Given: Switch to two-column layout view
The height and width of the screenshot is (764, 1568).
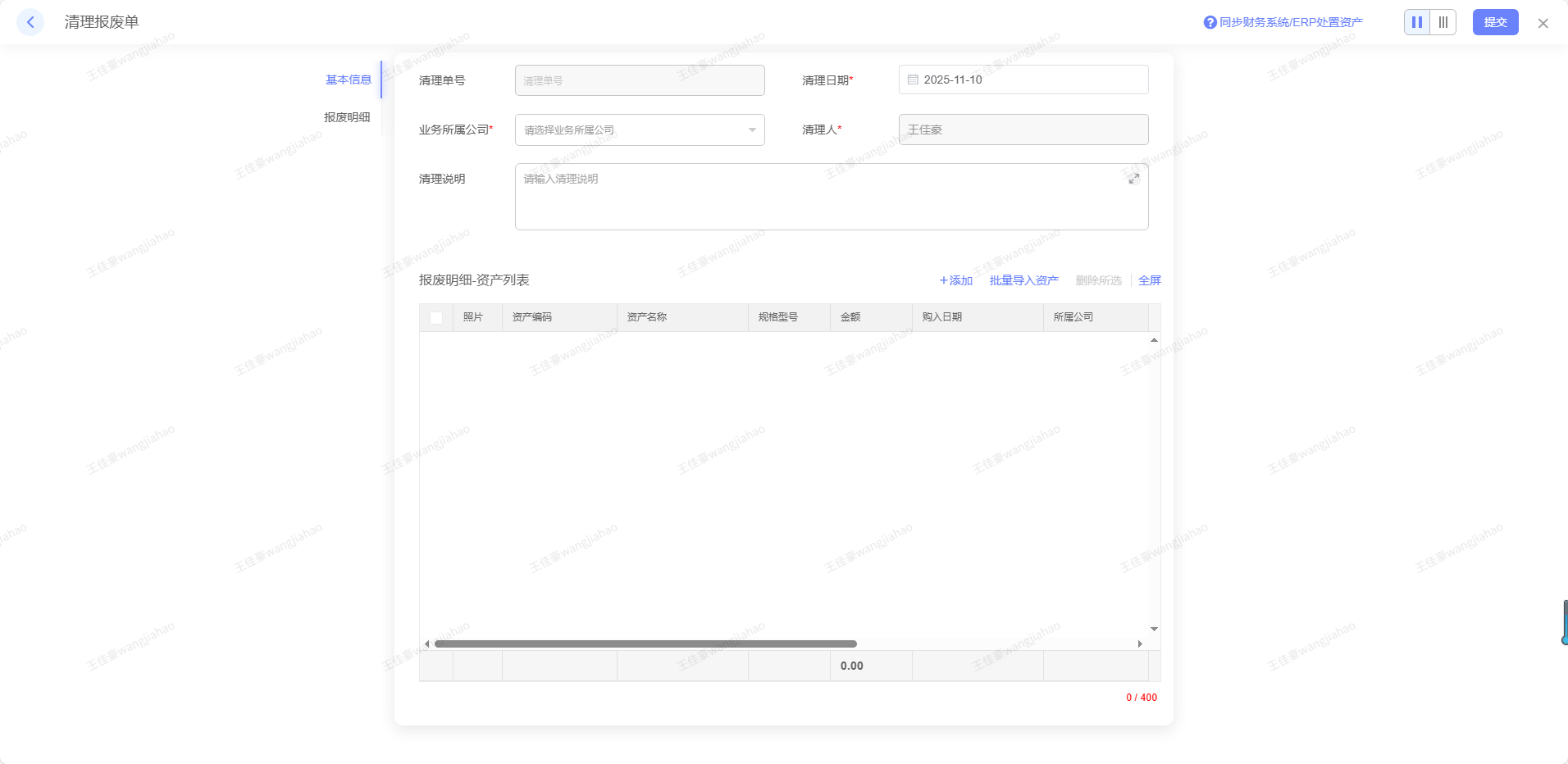Looking at the screenshot, I should pyautogui.click(x=1417, y=22).
